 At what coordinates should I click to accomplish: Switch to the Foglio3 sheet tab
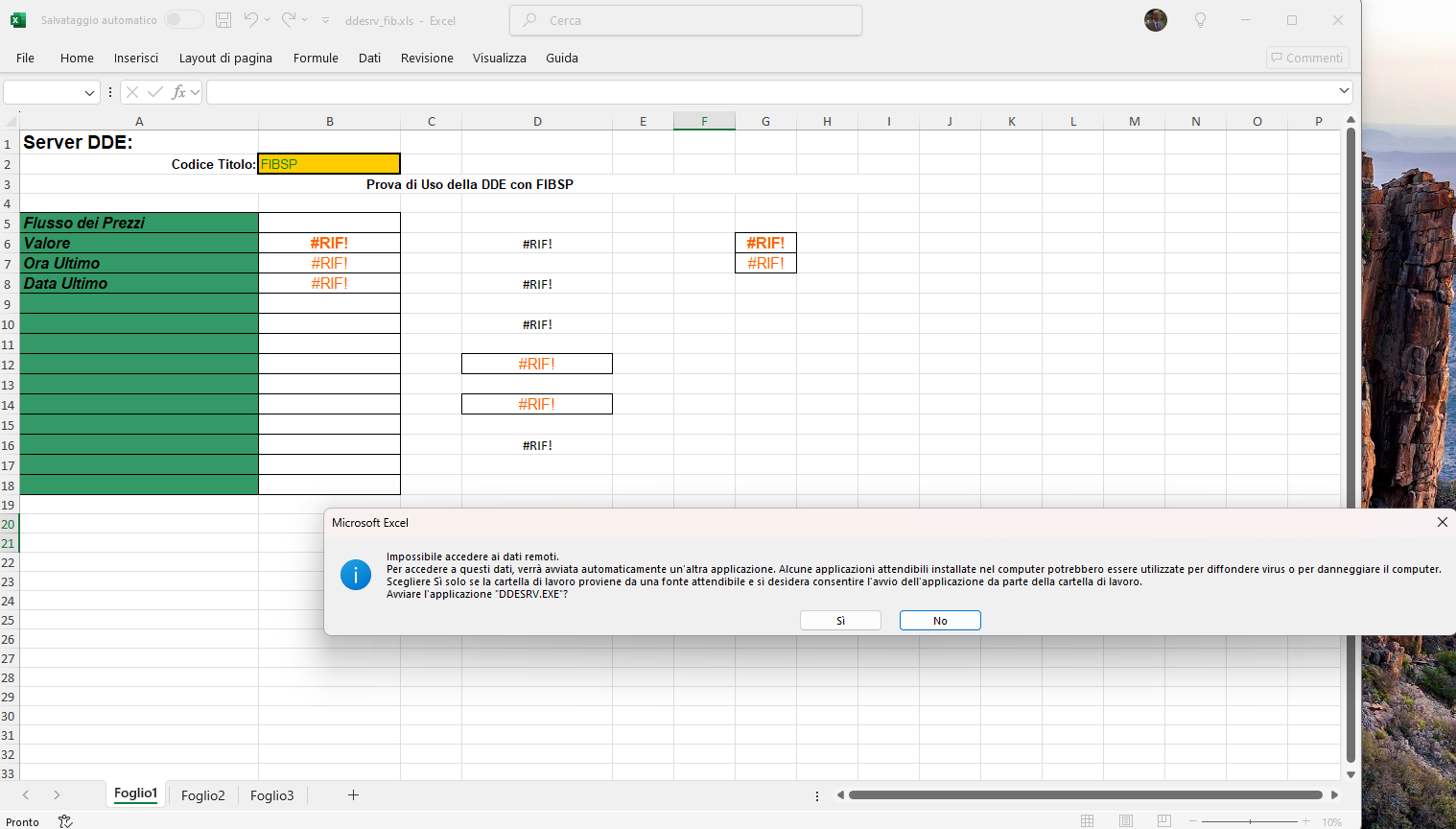(x=272, y=795)
